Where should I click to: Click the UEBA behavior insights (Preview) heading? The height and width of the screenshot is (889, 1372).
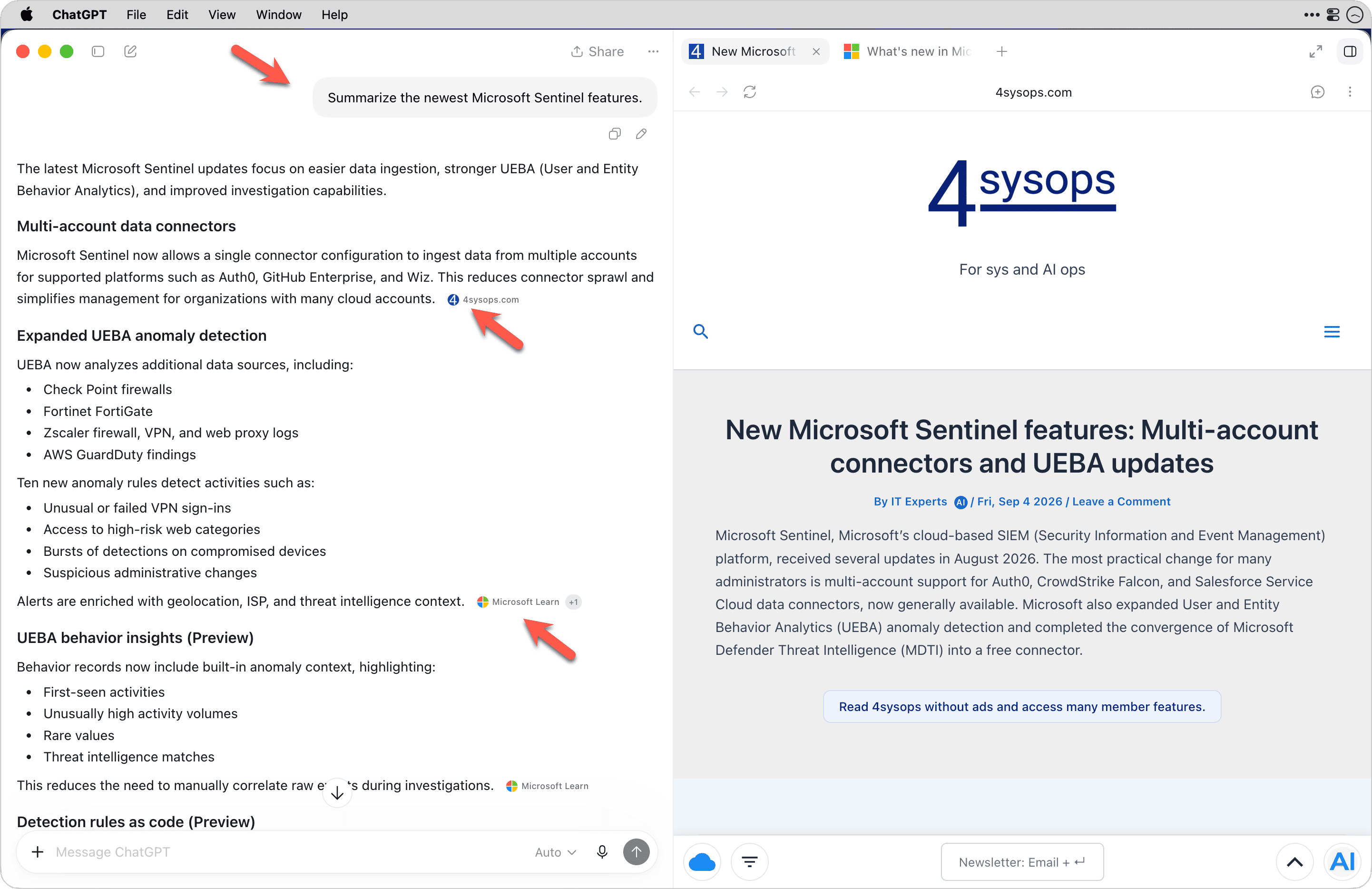[x=135, y=637]
